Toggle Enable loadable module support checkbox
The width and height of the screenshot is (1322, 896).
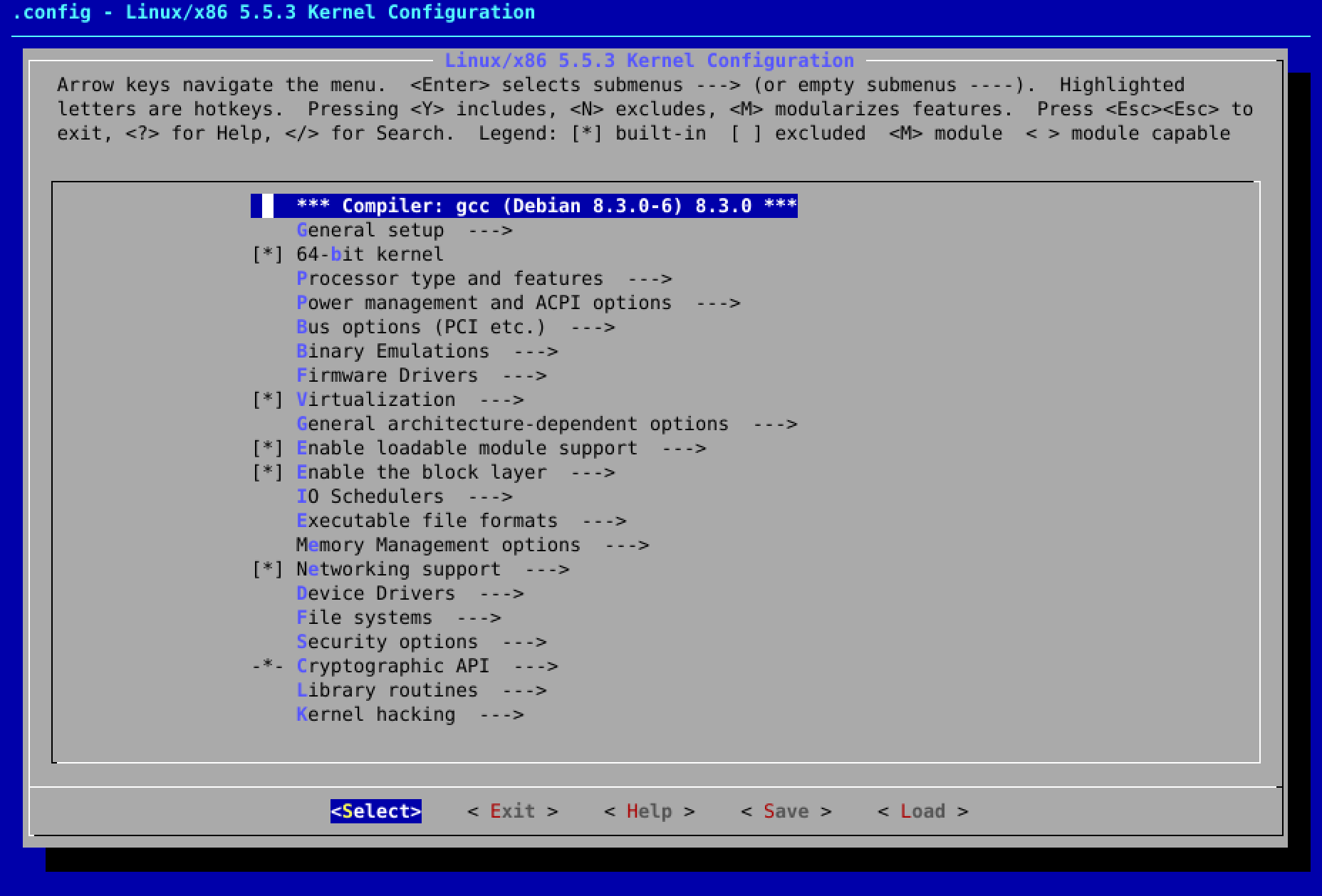tap(268, 448)
